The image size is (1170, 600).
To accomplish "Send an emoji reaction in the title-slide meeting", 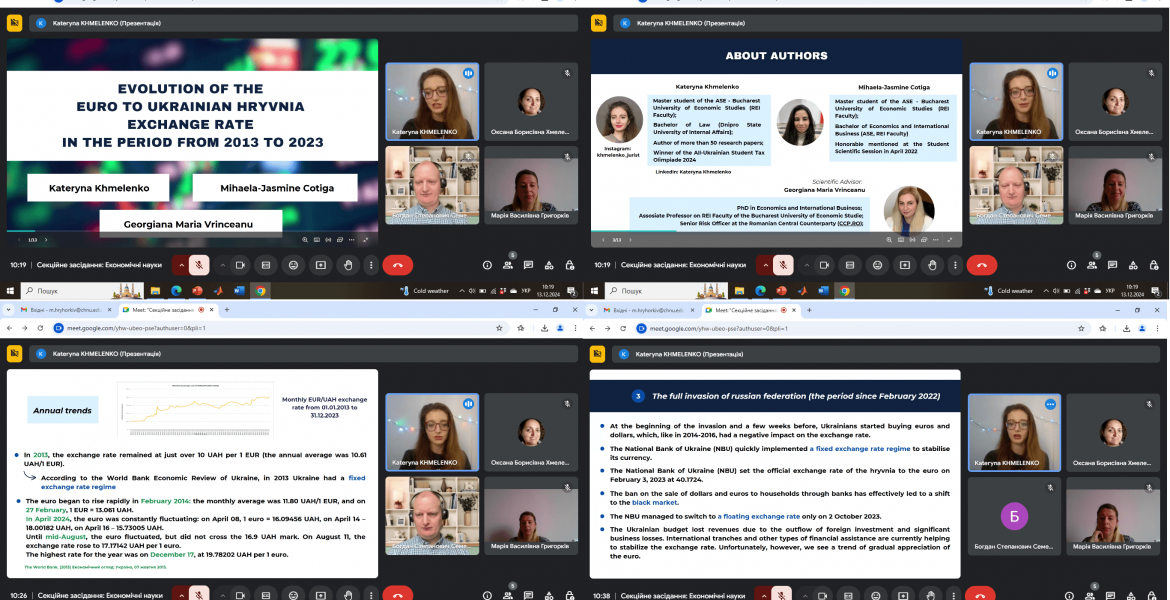I will tap(293, 265).
